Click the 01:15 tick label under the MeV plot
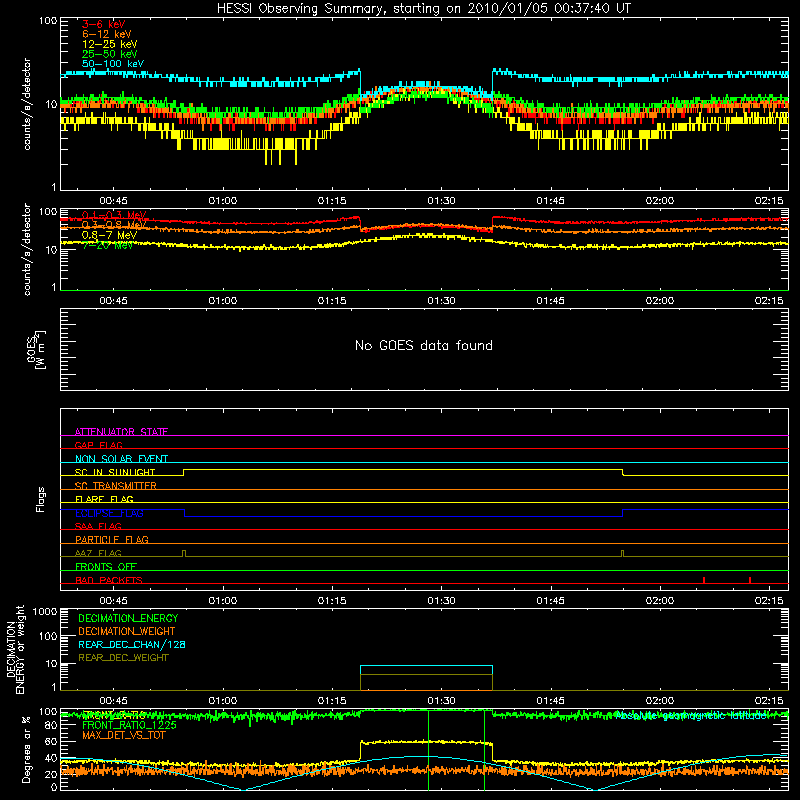Image resolution: width=800 pixels, height=800 pixels. point(332,301)
